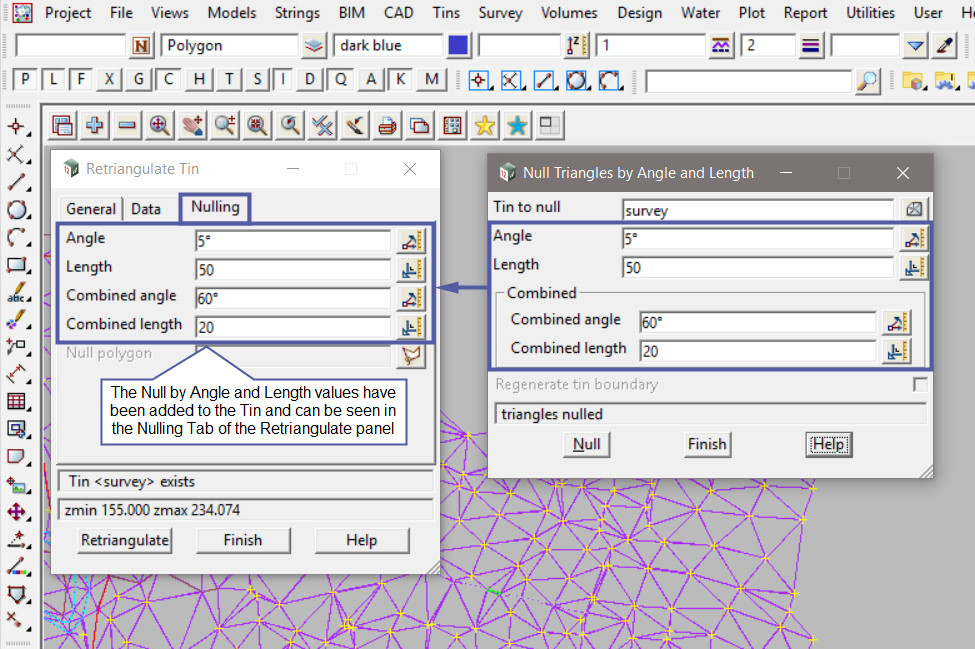Click the Z-value height icon in top toolbar

click(576, 45)
